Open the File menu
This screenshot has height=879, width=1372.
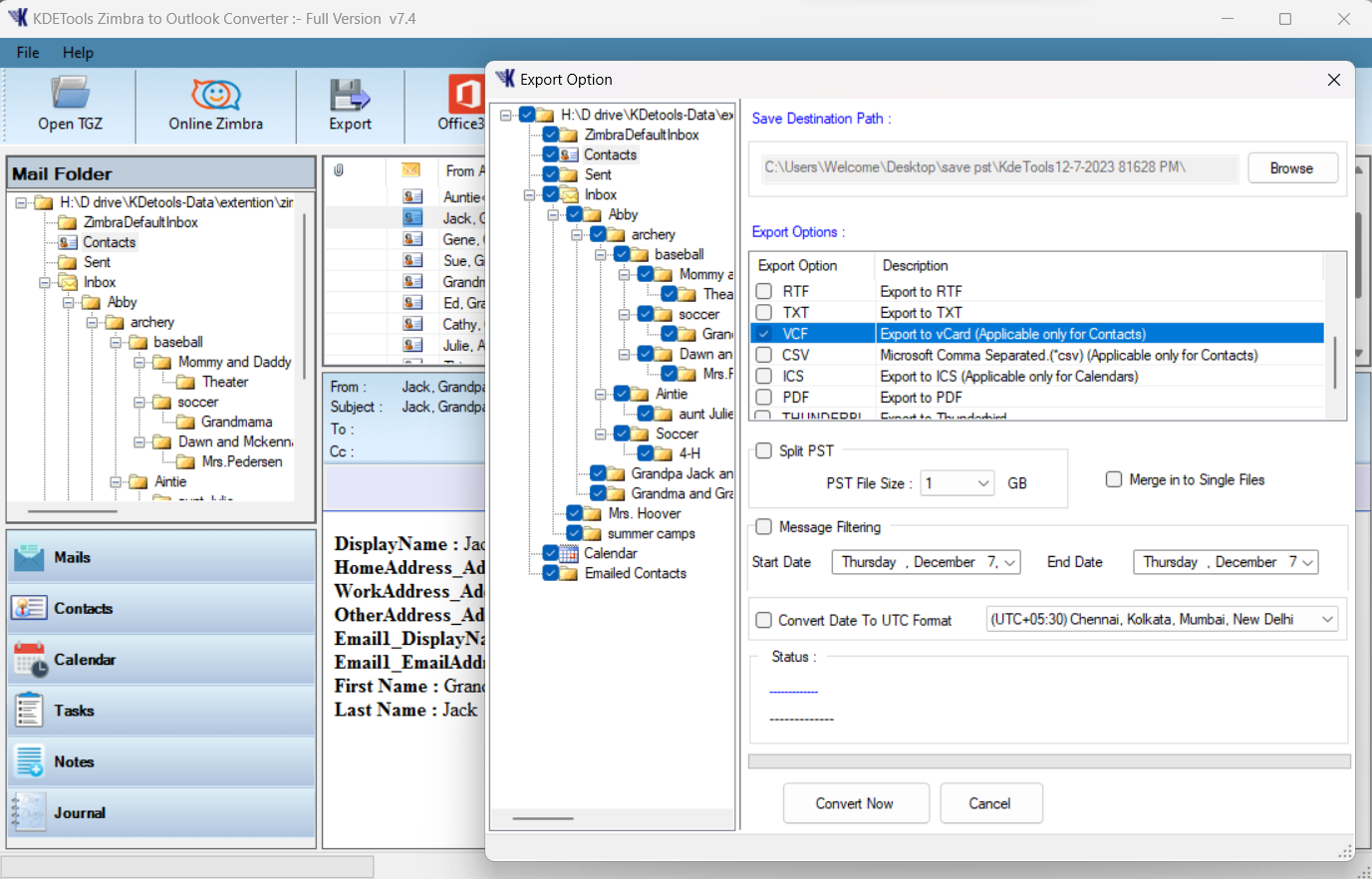point(28,53)
